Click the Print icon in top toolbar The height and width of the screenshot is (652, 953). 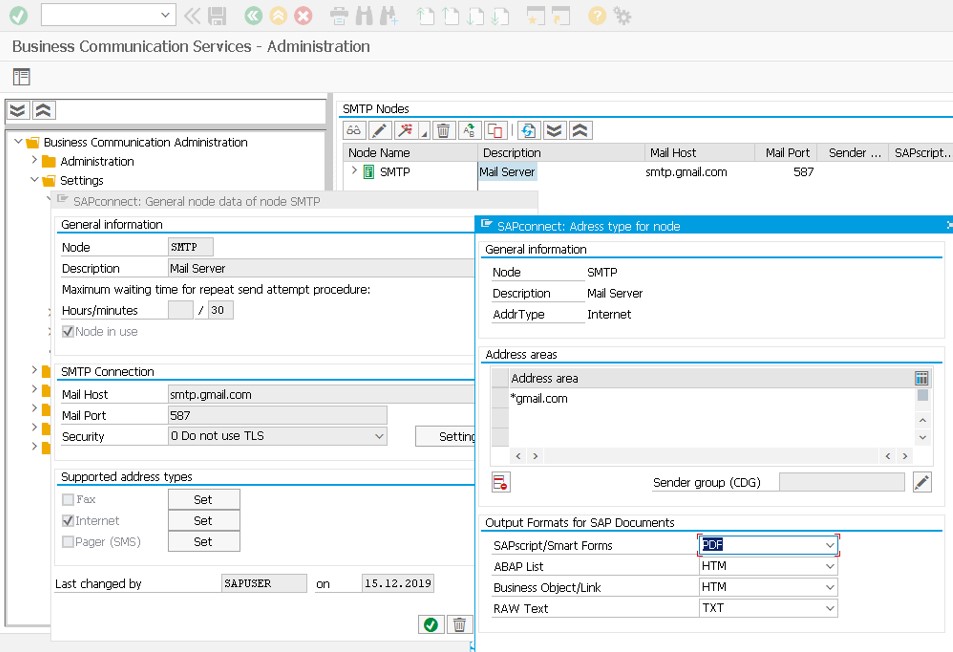point(339,16)
